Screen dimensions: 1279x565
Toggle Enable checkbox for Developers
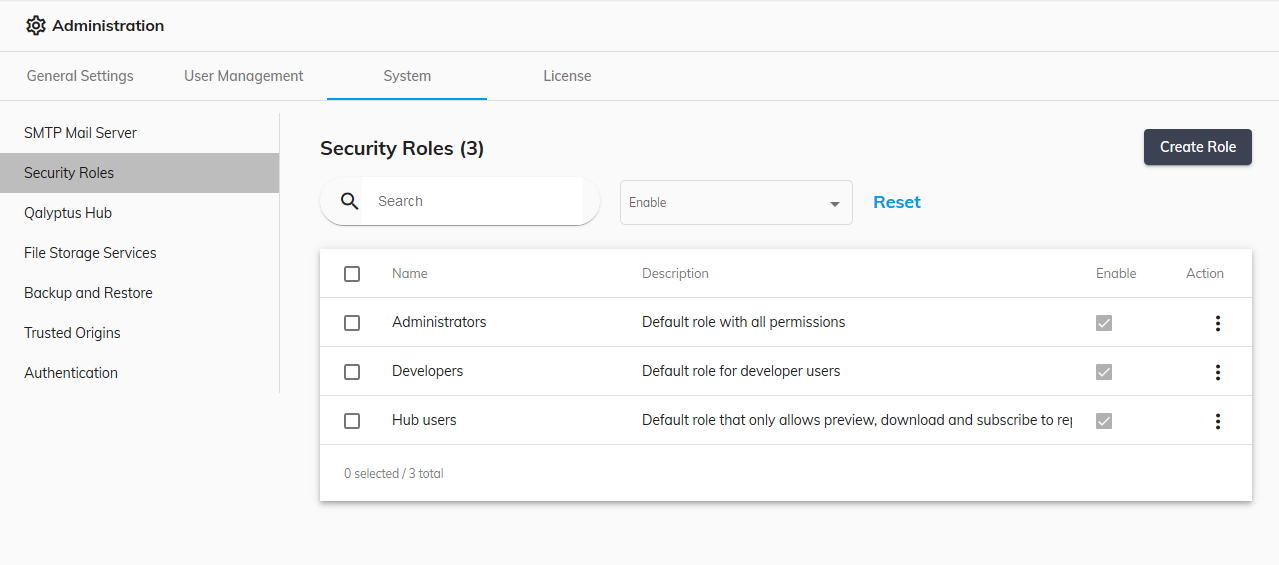[1104, 372]
